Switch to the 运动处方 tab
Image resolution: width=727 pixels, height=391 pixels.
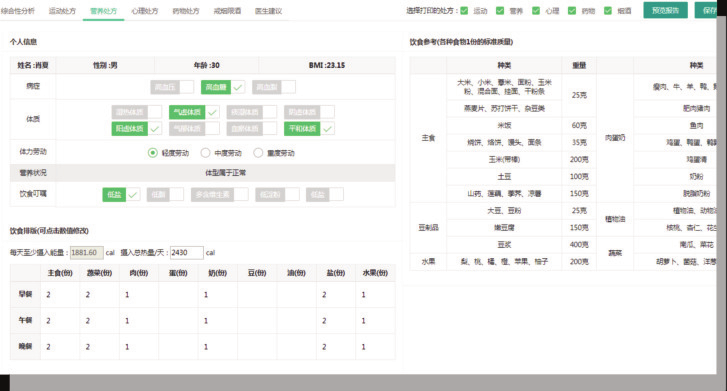click(62, 11)
